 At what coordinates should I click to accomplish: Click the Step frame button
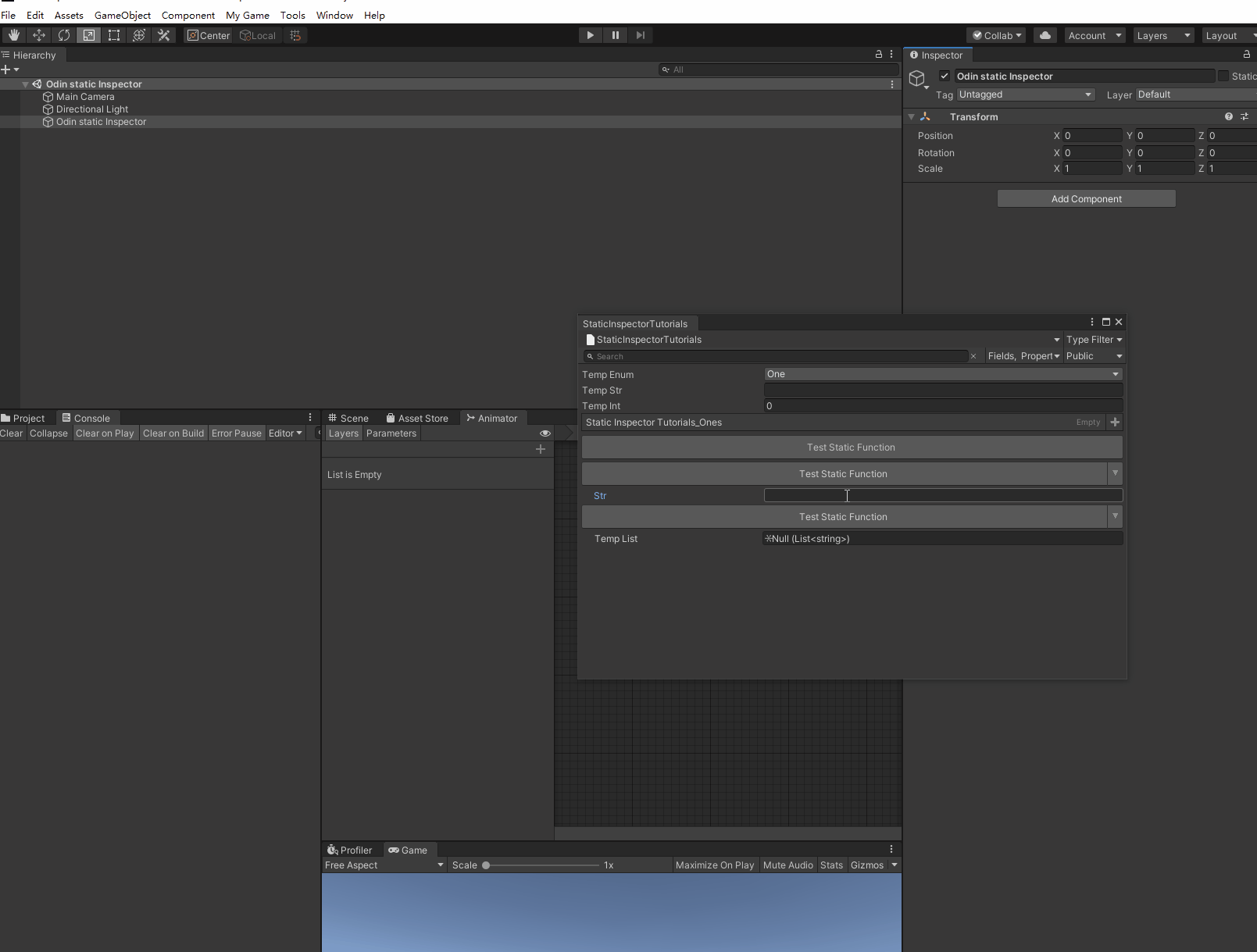click(x=641, y=35)
